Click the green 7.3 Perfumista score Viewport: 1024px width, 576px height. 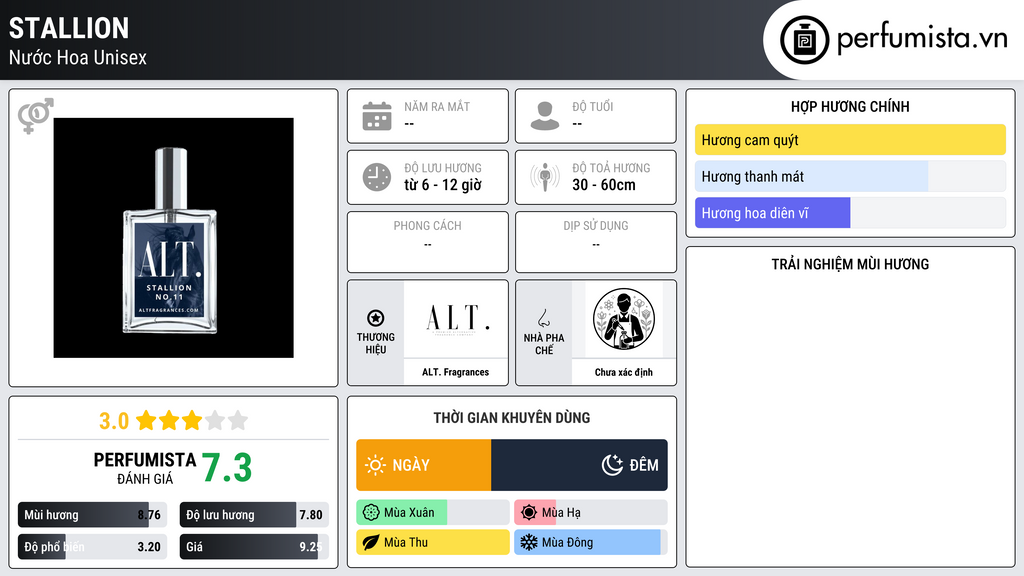coord(227,468)
